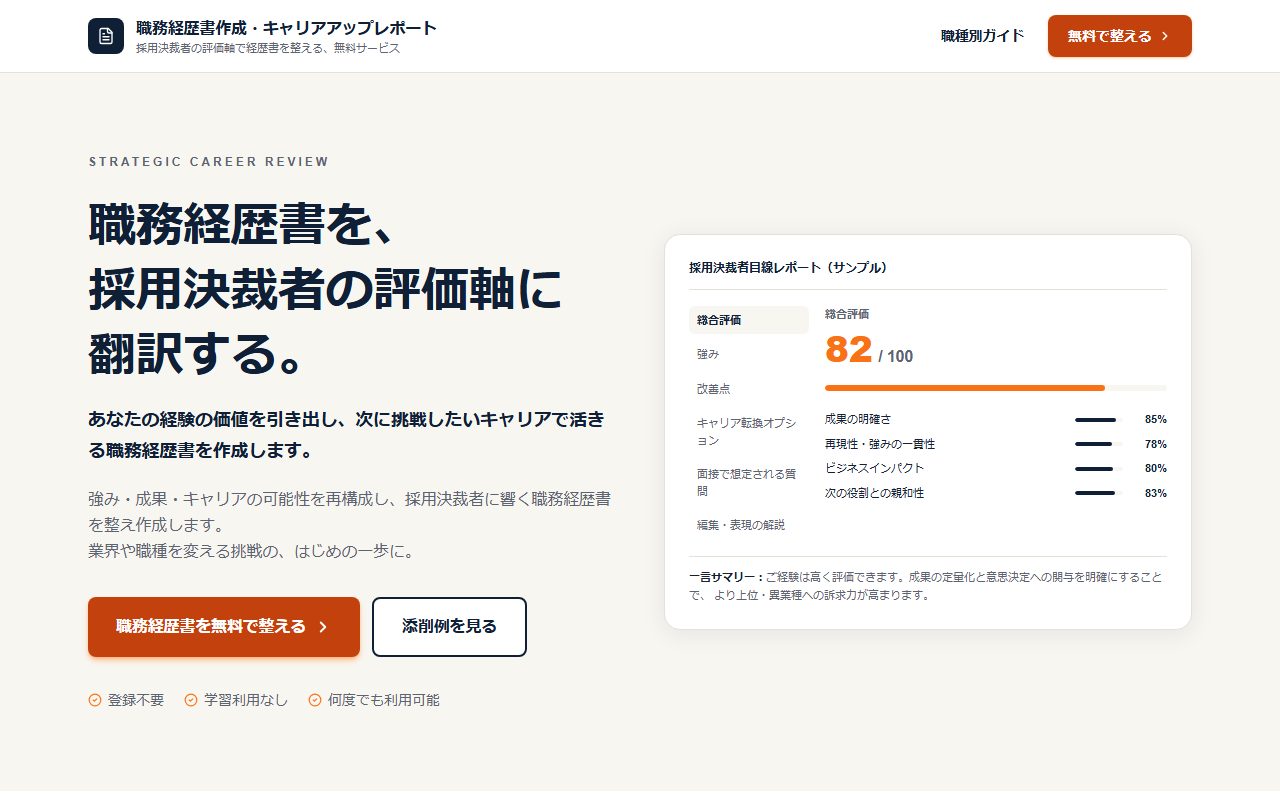The width and height of the screenshot is (1280, 800).
Task: Click the 85% value
Action: 1156,420
